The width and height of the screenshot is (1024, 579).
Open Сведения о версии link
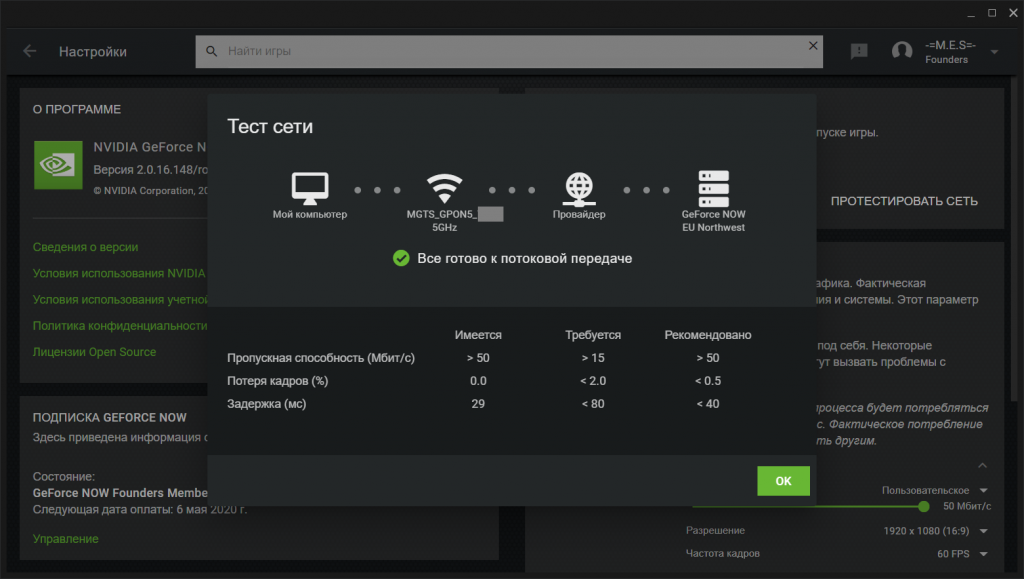coord(85,247)
